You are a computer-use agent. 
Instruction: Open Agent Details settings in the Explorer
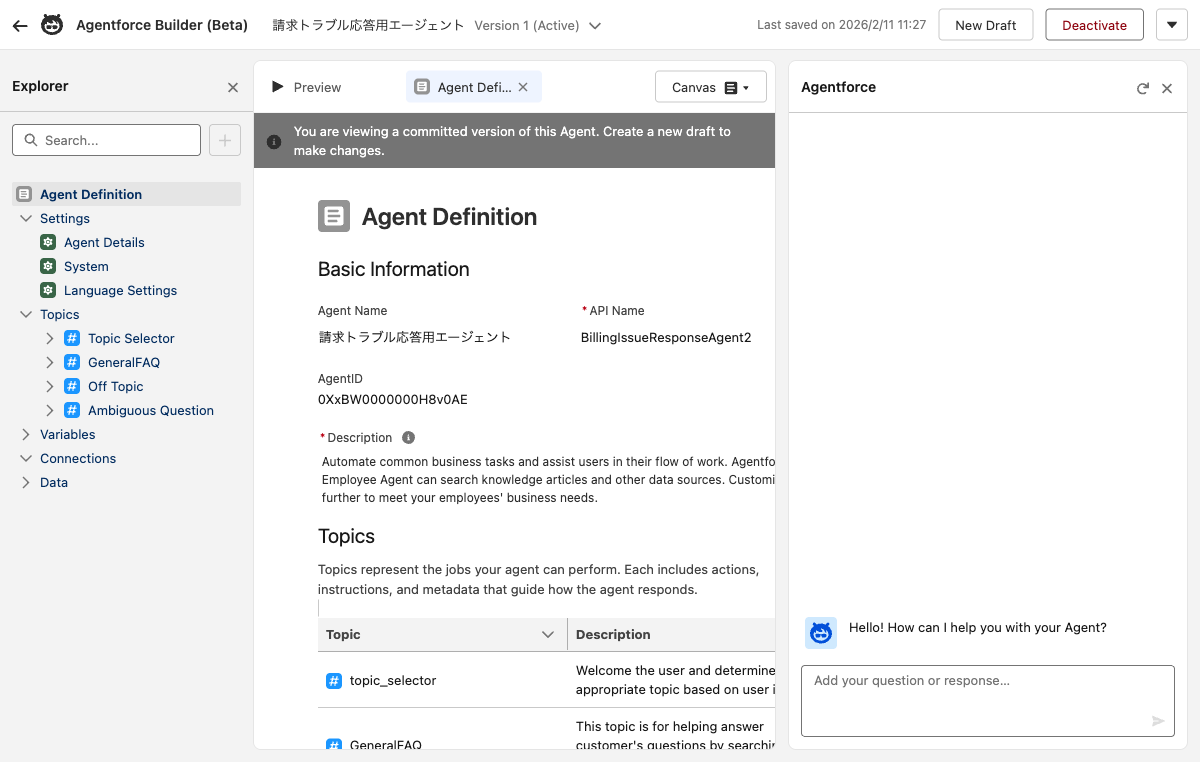(x=47, y=242)
